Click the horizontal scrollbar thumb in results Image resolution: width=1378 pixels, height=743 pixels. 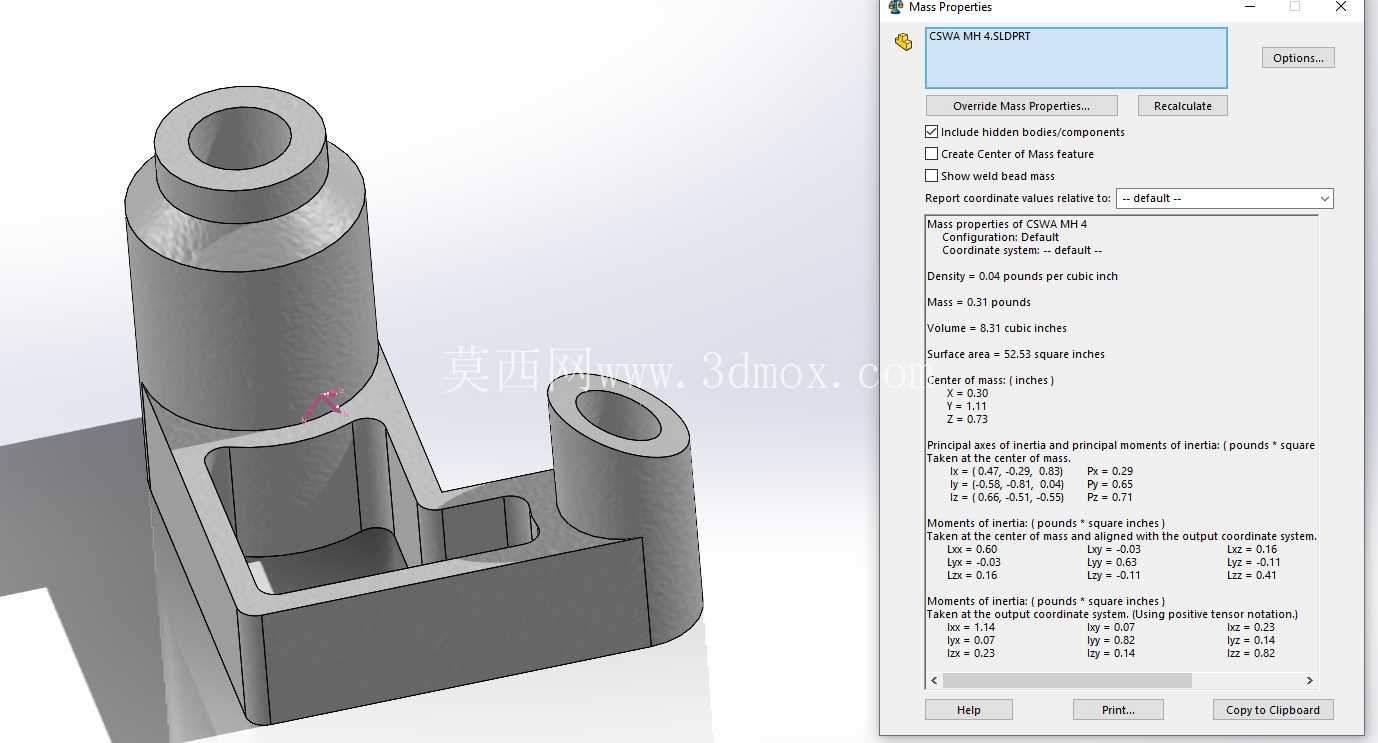[x=1067, y=680]
